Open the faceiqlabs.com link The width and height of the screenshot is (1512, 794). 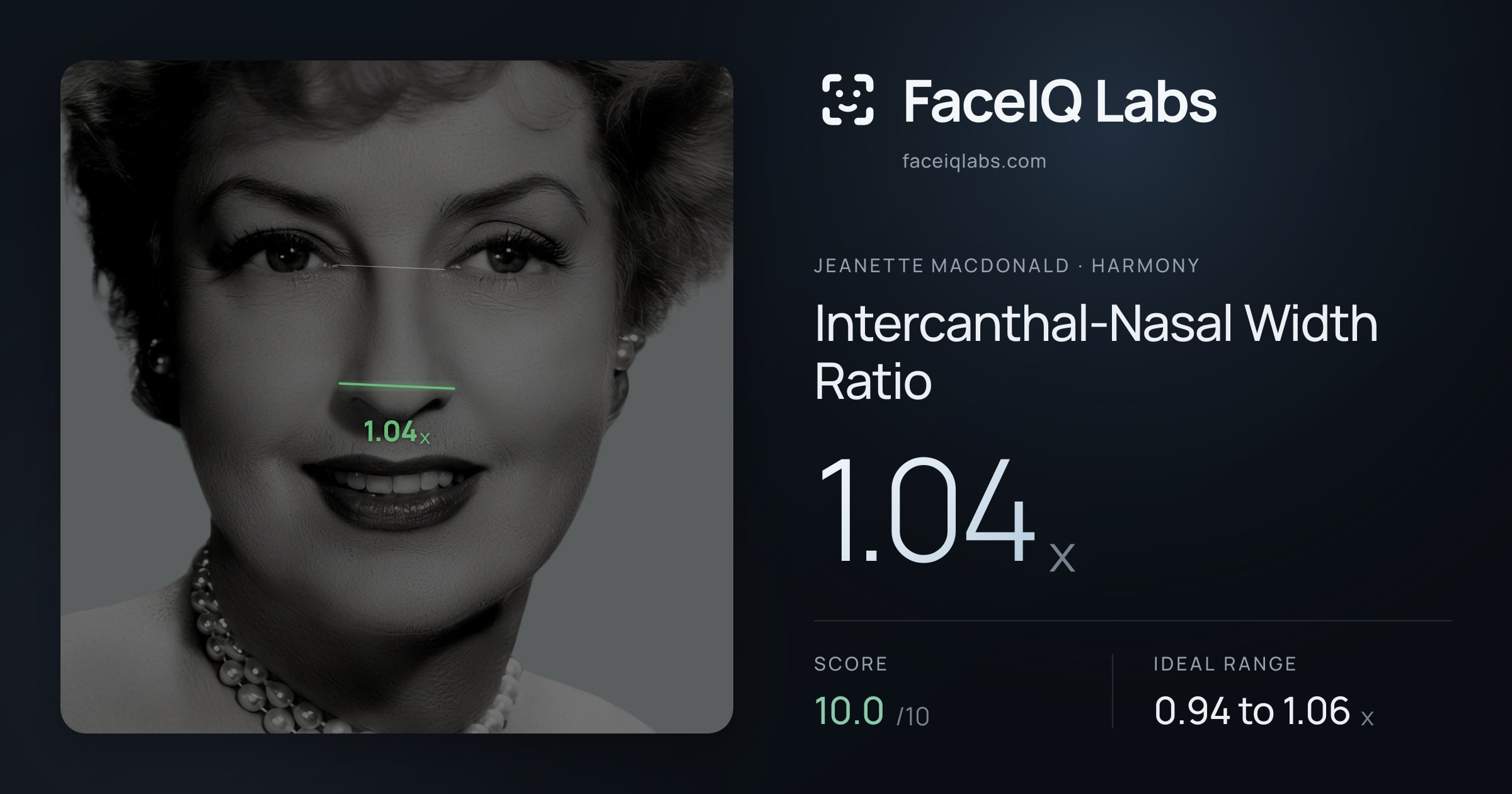pyautogui.click(x=974, y=161)
